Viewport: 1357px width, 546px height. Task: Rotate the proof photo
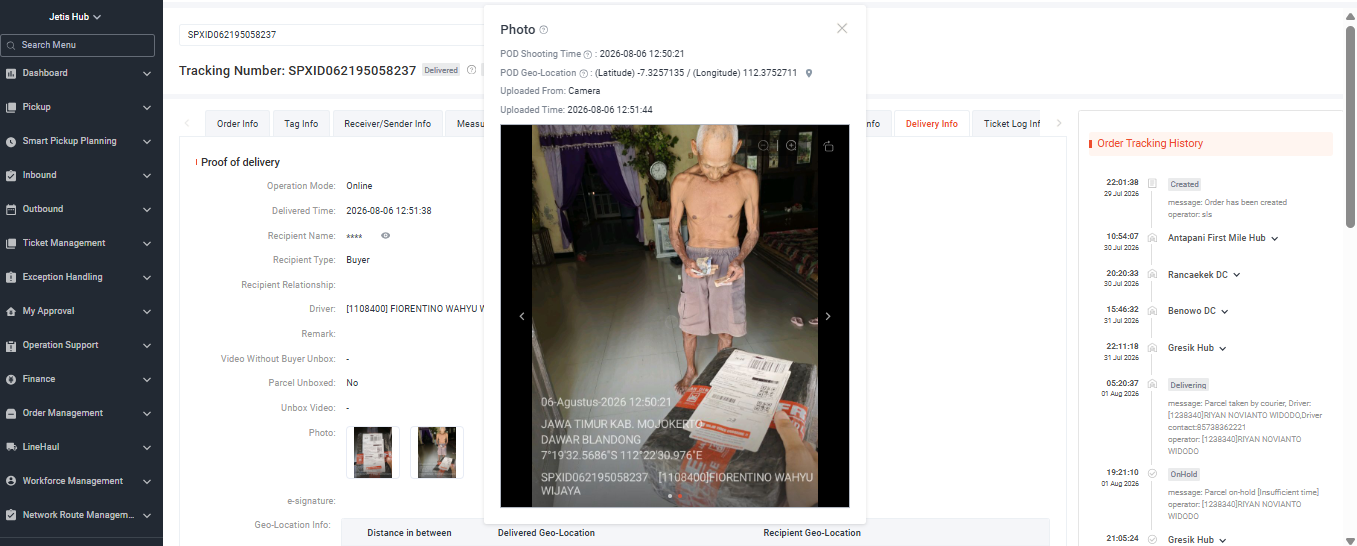tap(828, 146)
